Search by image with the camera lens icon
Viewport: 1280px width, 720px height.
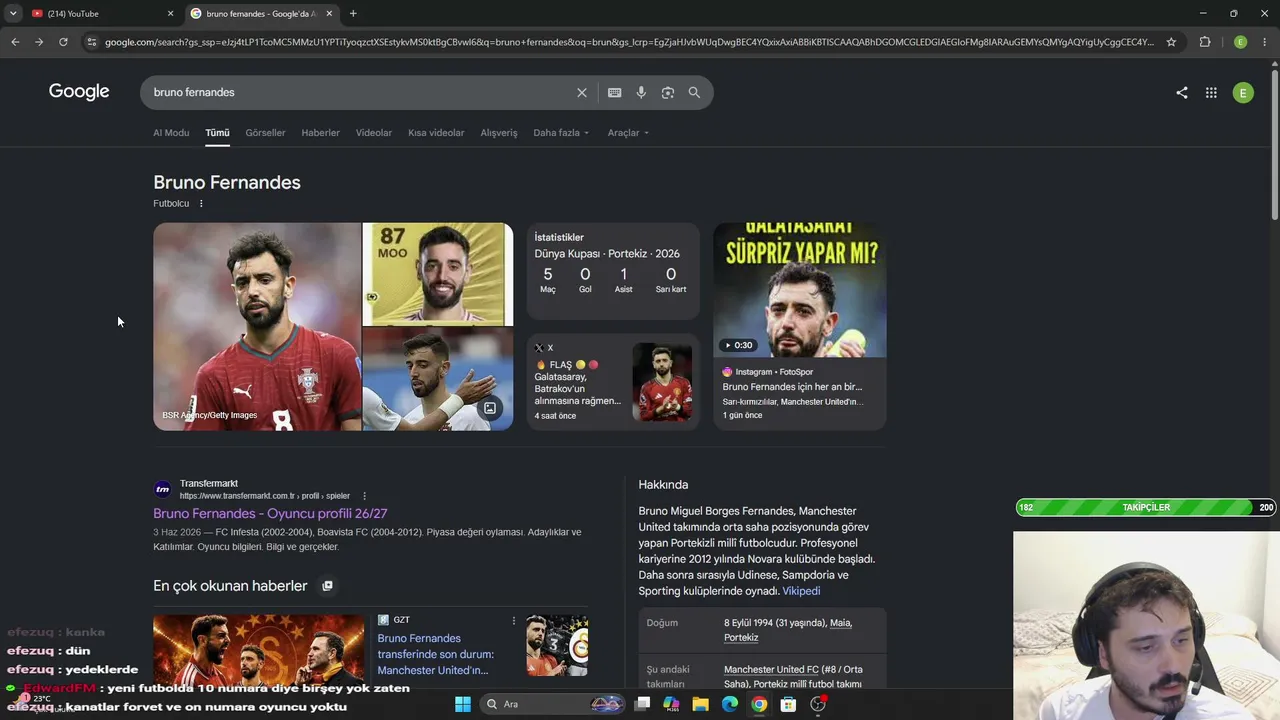(x=668, y=92)
